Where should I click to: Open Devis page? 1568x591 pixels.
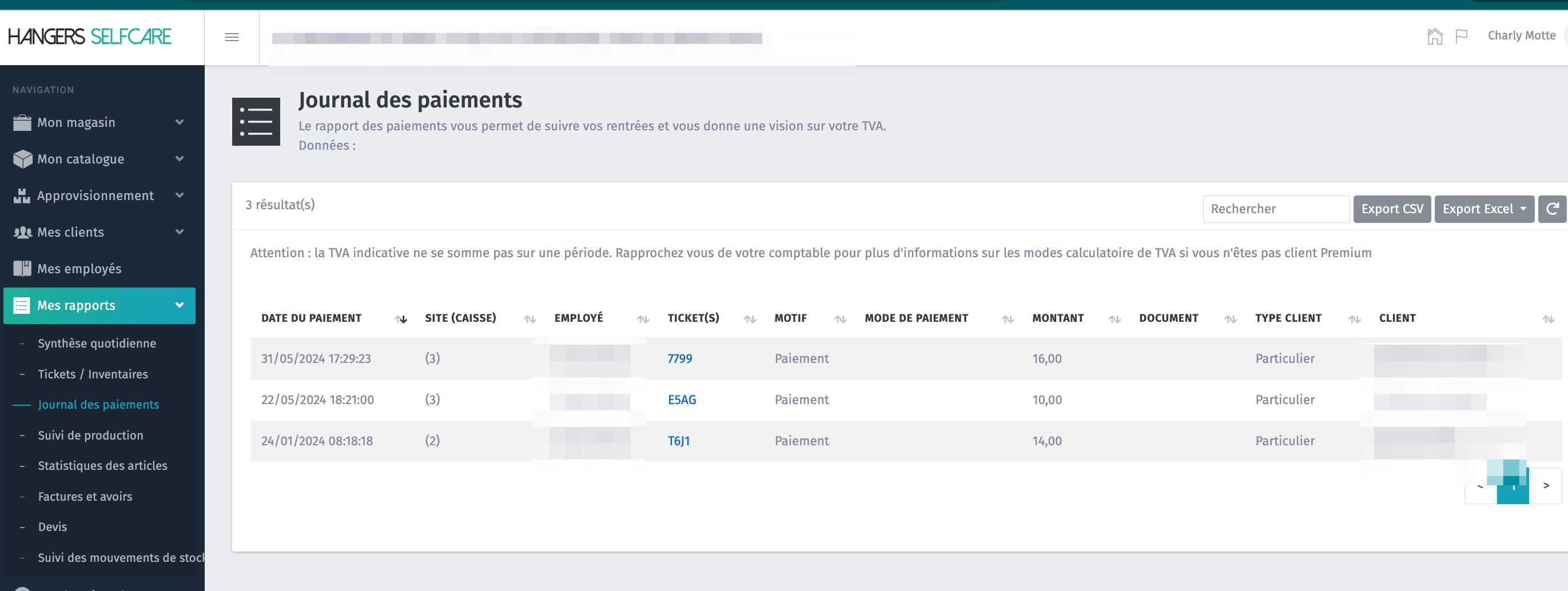pyautogui.click(x=53, y=526)
